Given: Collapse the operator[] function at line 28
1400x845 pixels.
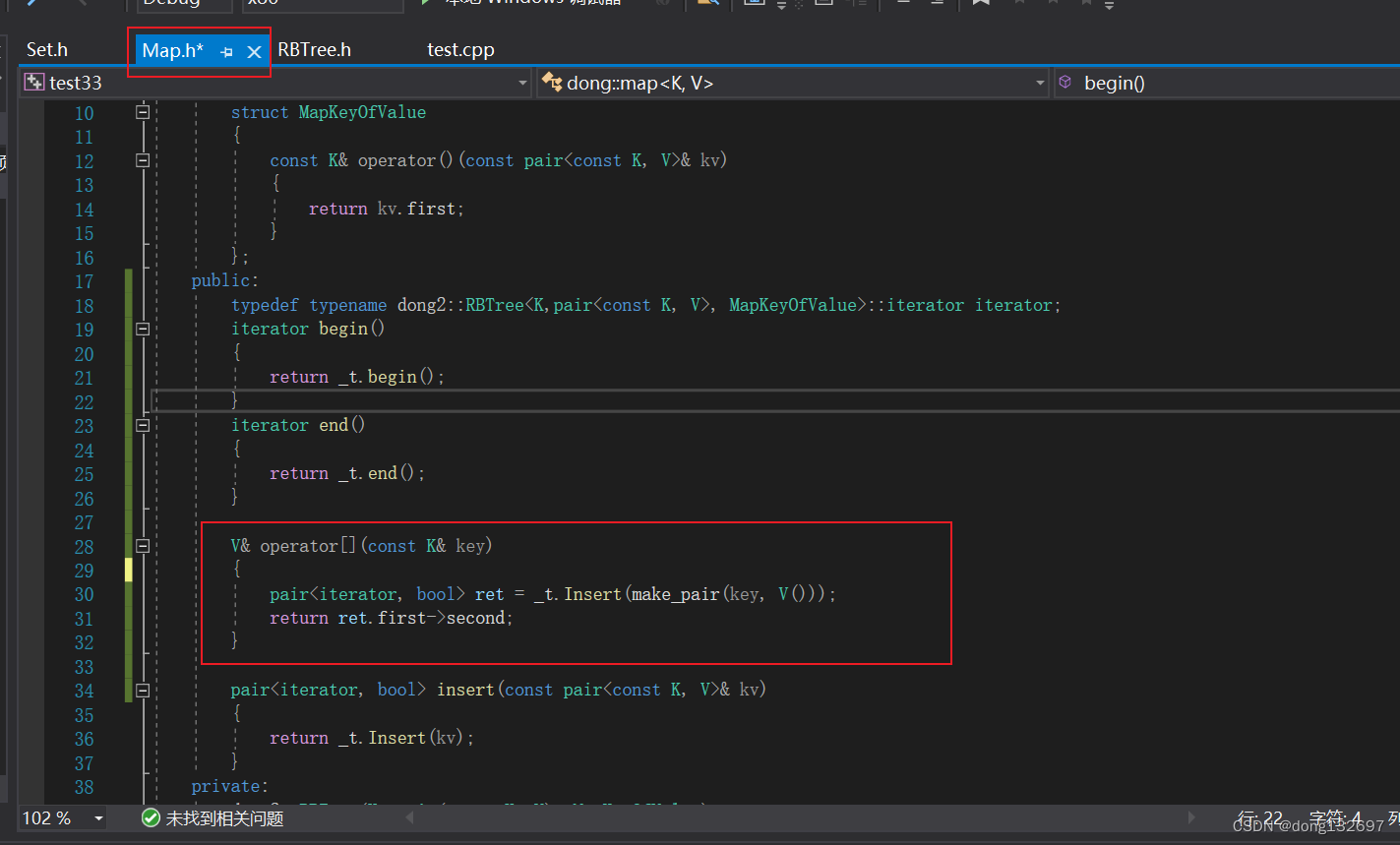Looking at the screenshot, I should point(143,546).
